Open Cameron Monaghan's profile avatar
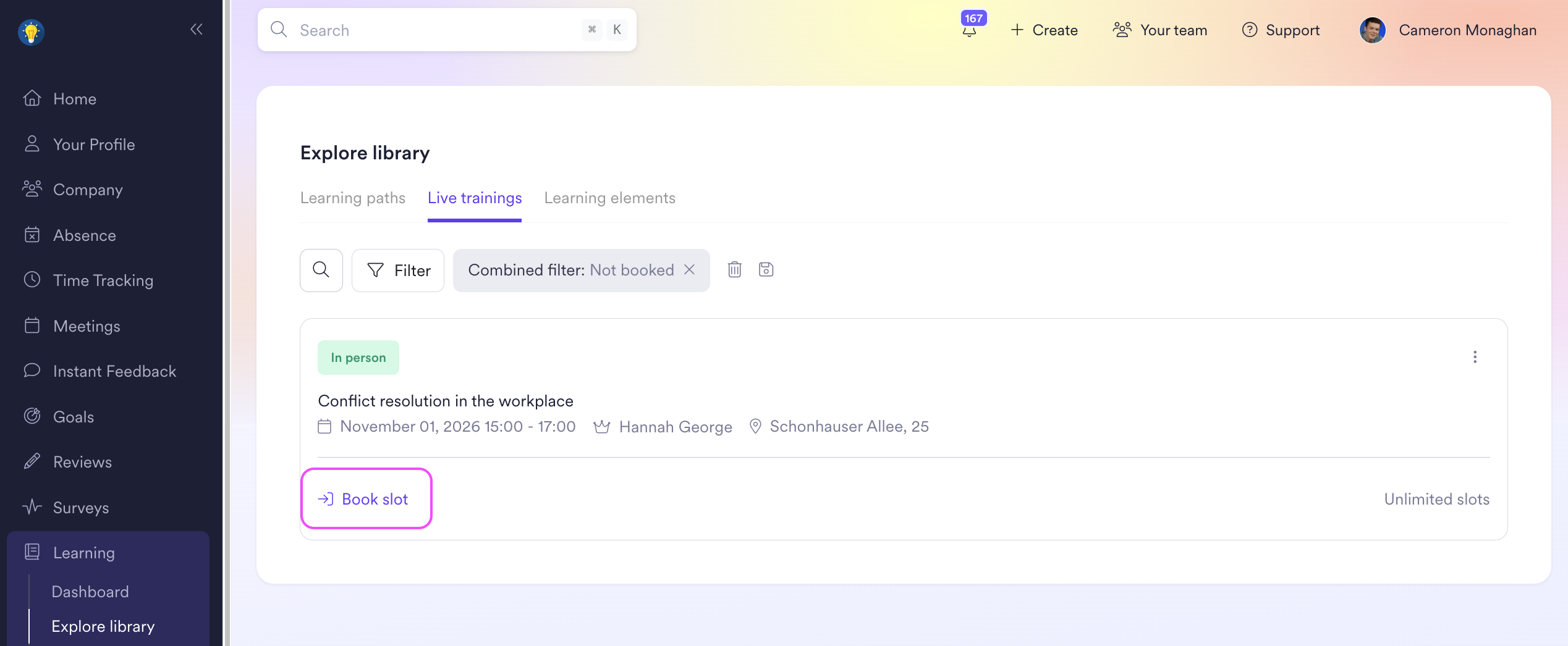The width and height of the screenshot is (1568, 646). [x=1372, y=30]
